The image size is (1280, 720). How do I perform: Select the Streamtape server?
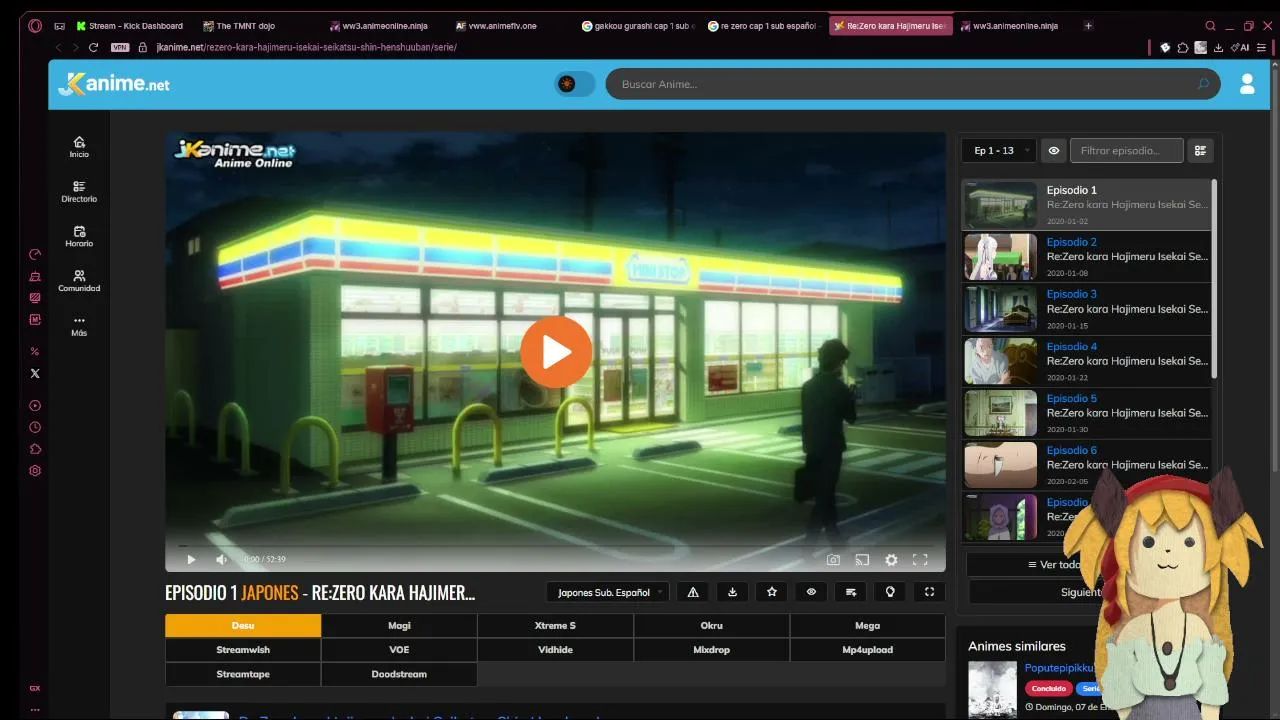pyautogui.click(x=243, y=674)
